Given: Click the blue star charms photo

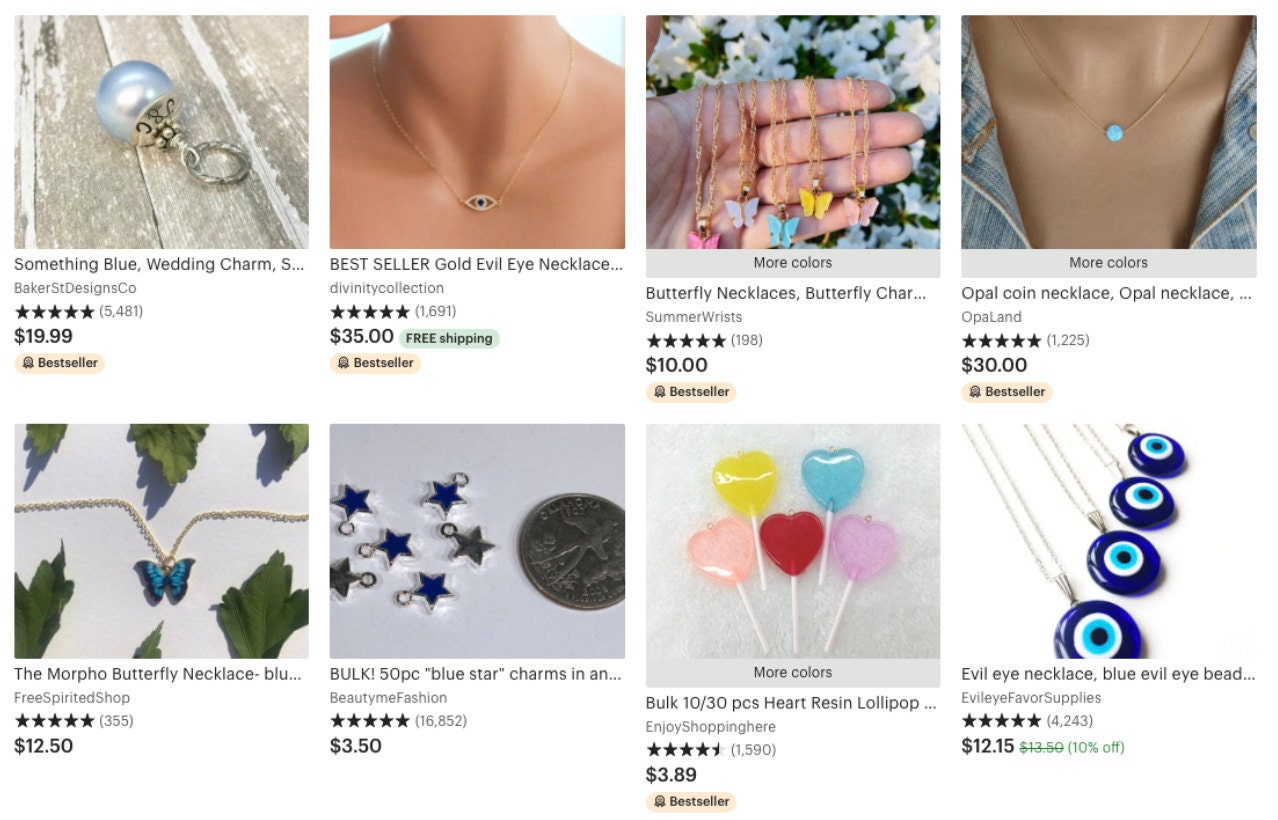Looking at the screenshot, I should [477, 541].
